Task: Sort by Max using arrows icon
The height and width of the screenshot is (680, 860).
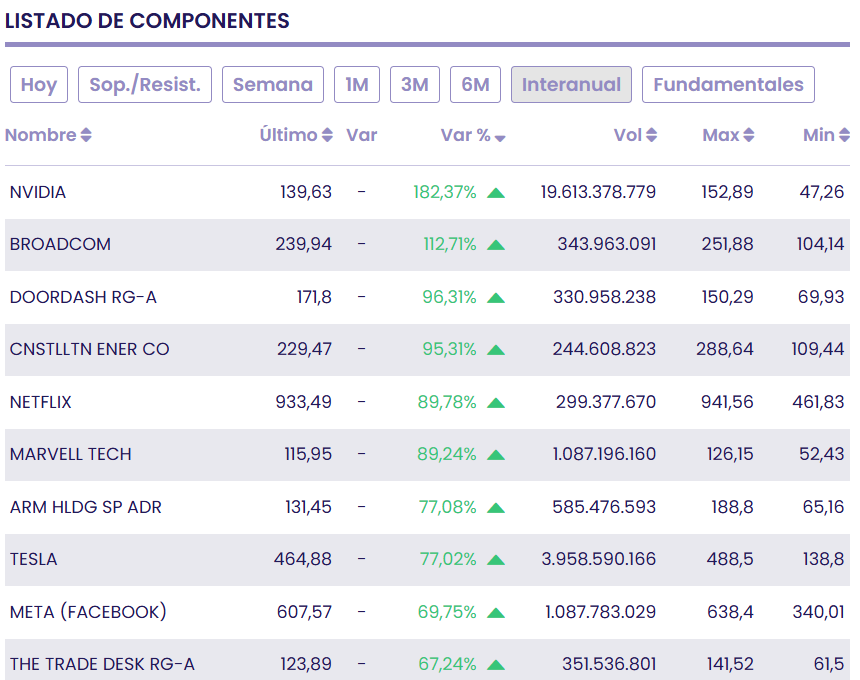Action: coord(749,135)
